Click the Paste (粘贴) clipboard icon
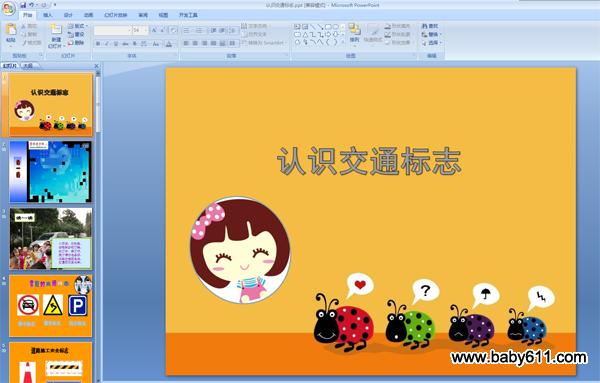The width and height of the screenshot is (600, 383). pyautogui.click(x=11, y=30)
